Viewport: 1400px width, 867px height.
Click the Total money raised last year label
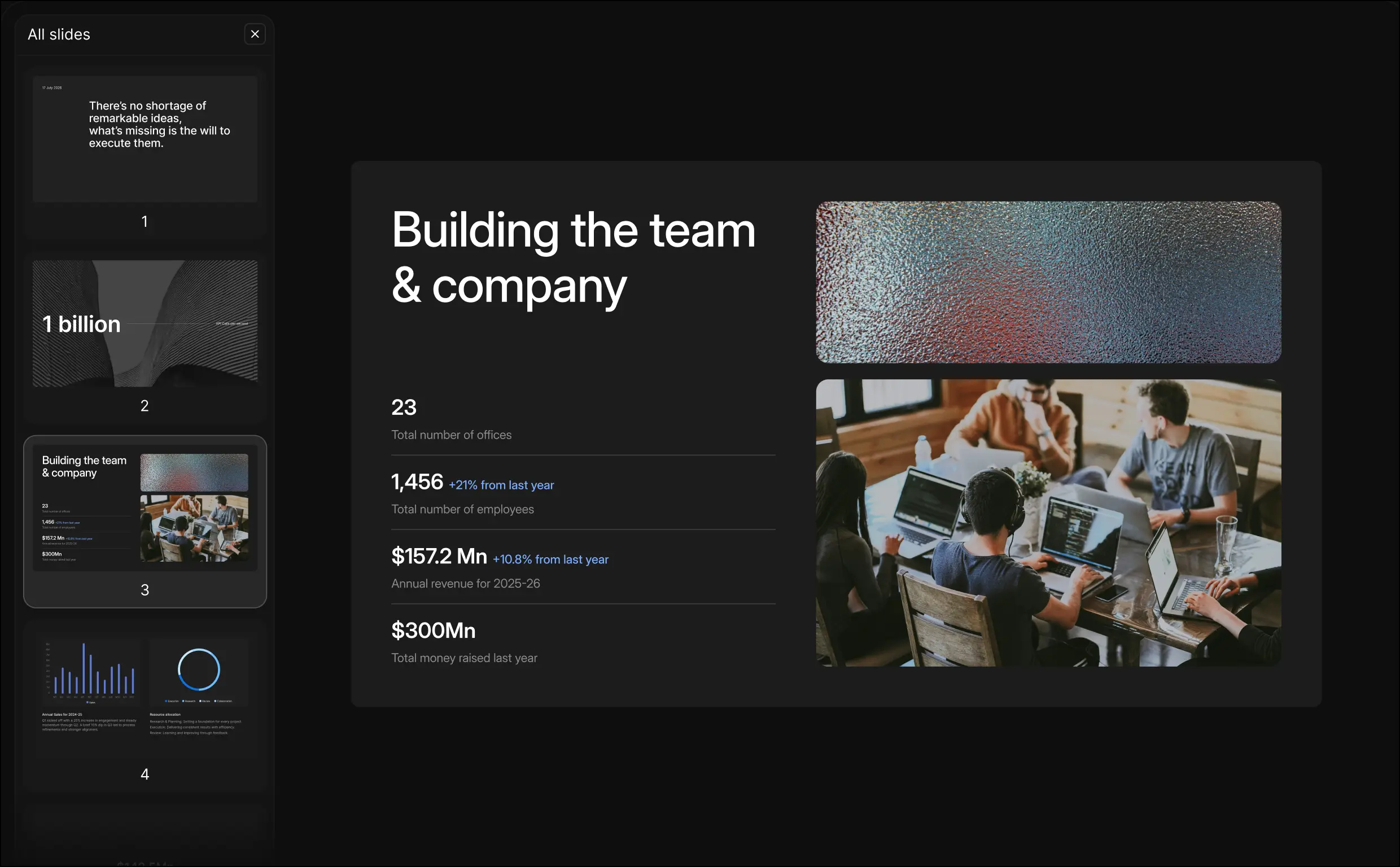464,658
